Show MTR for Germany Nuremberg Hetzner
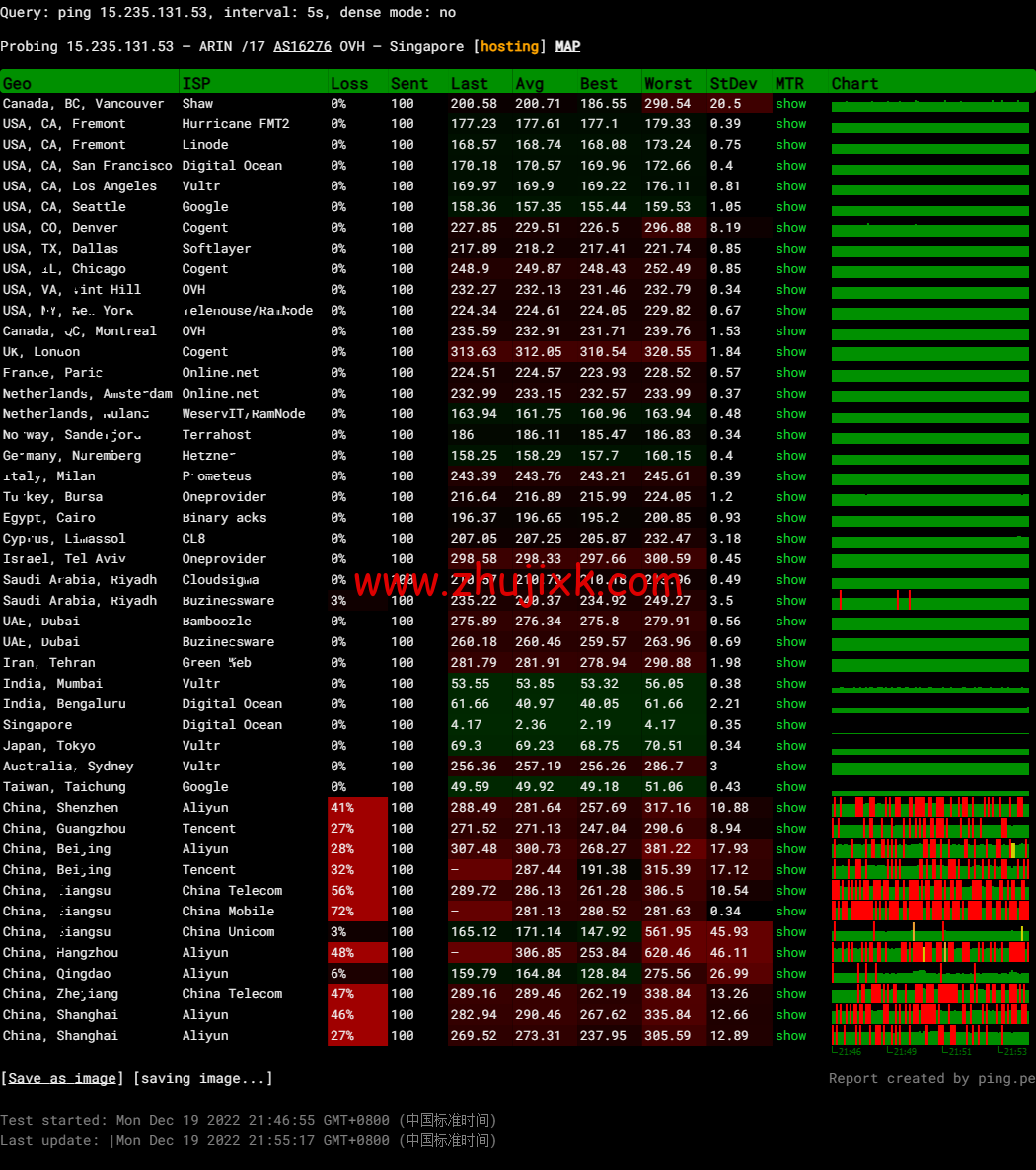This screenshot has height=1170, width=1036. (x=790, y=456)
